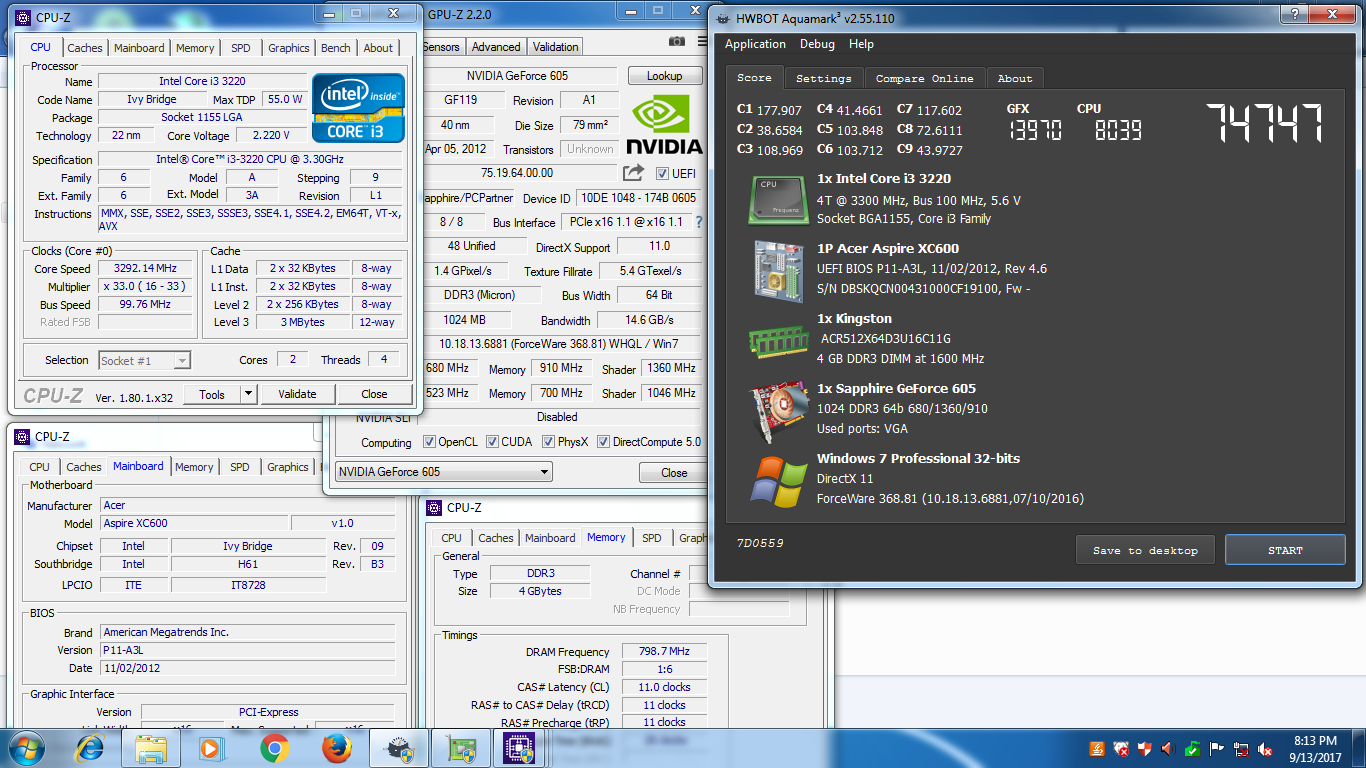1366x768 pixels.
Task: Click the taskbar clock showing 8:13 PM
Action: pyautogui.click(x=1315, y=749)
